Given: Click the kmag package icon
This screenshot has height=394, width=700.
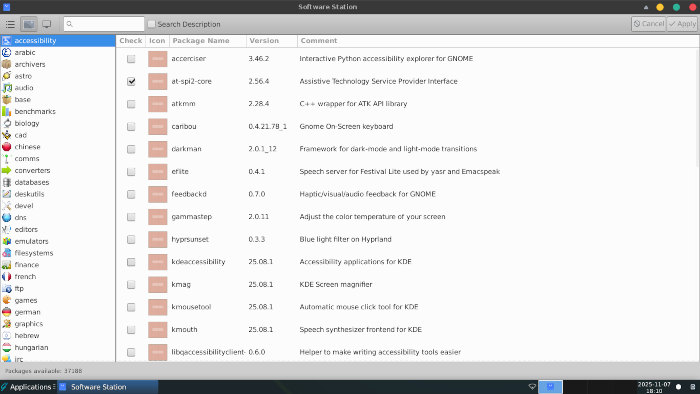Looking at the screenshot, I should (158, 285).
